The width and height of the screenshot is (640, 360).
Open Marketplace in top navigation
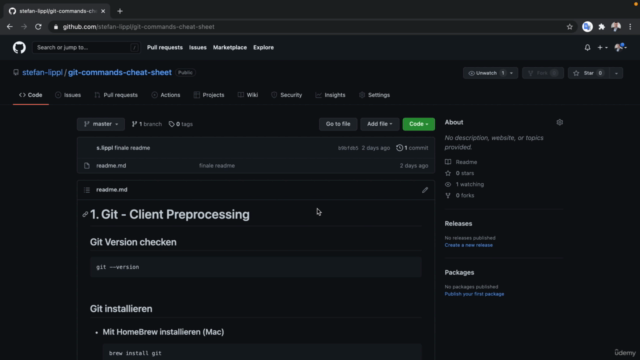[x=230, y=47]
